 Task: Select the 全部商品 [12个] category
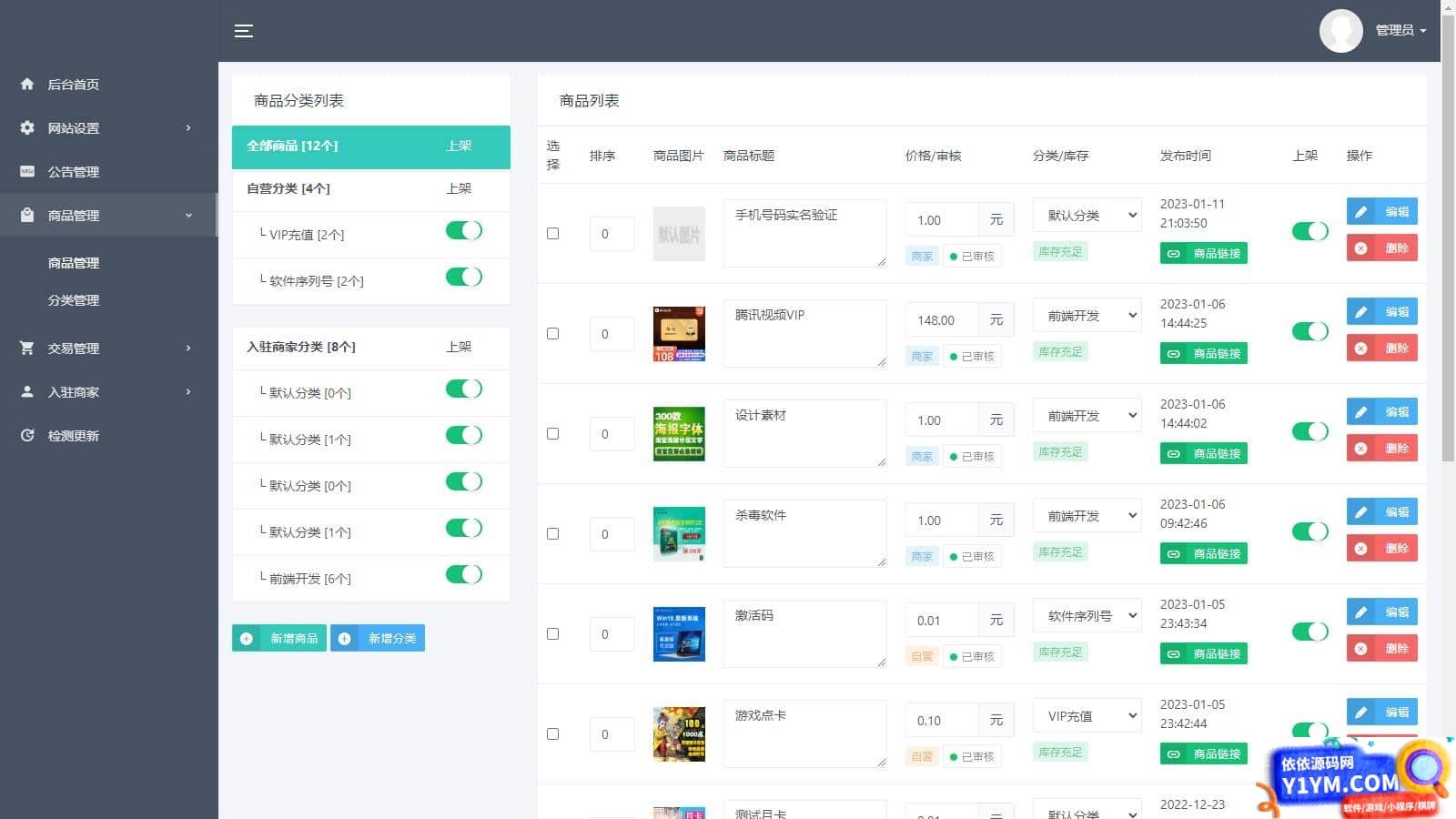click(x=371, y=147)
